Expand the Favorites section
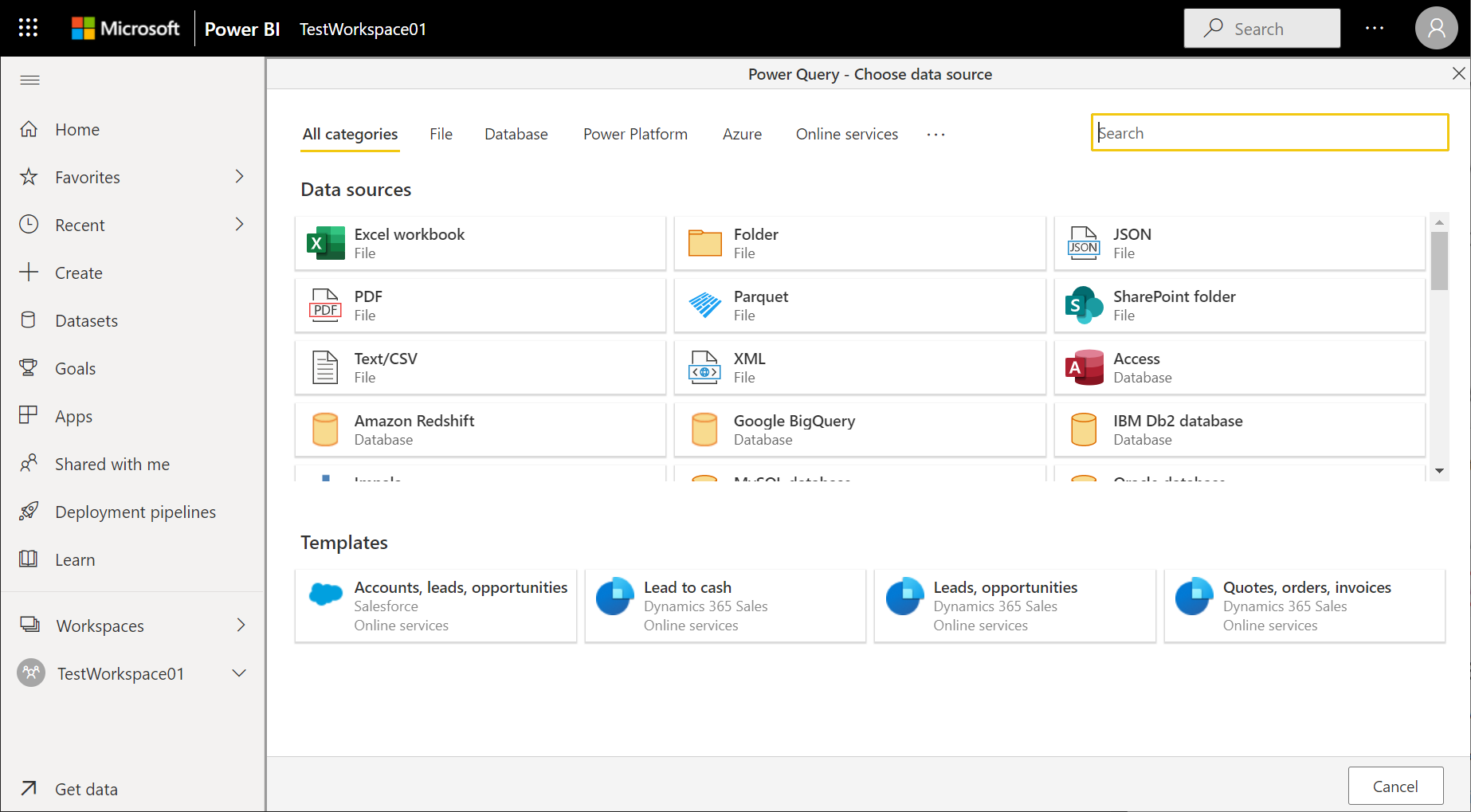The width and height of the screenshot is (1471, 812). tap(239, 177)
